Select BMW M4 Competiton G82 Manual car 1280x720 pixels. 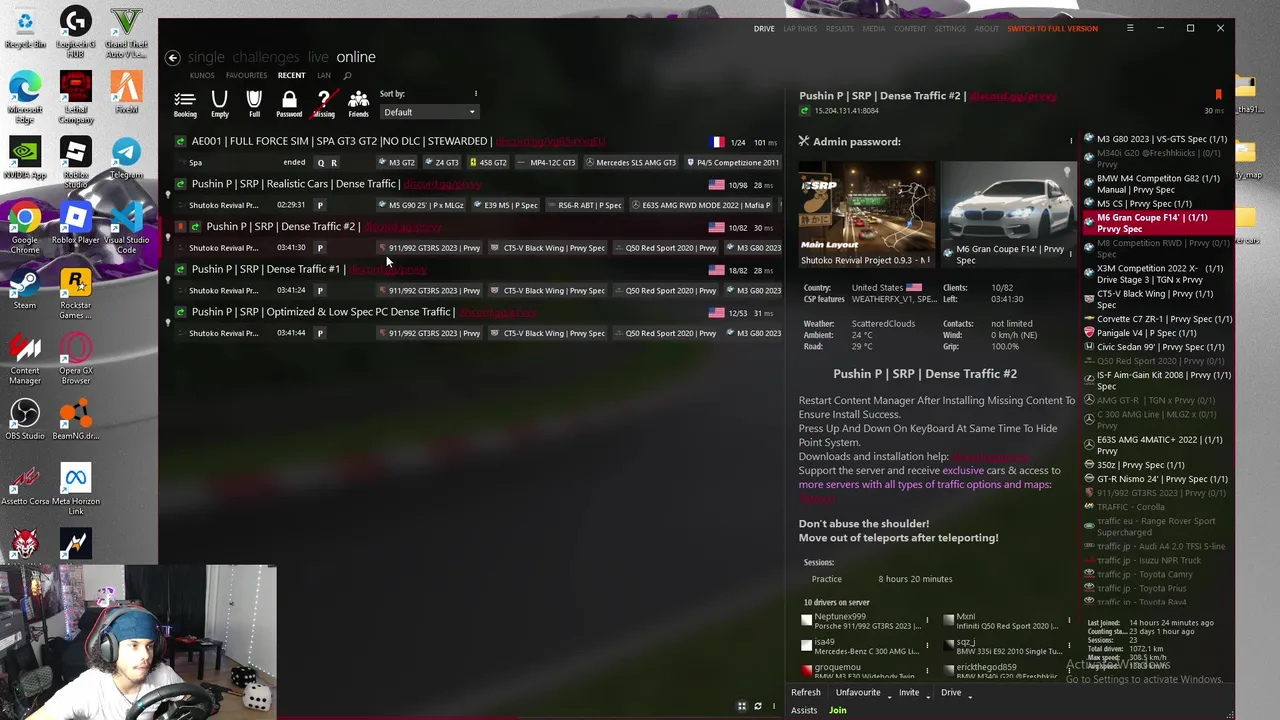[x=1157, y=184]
